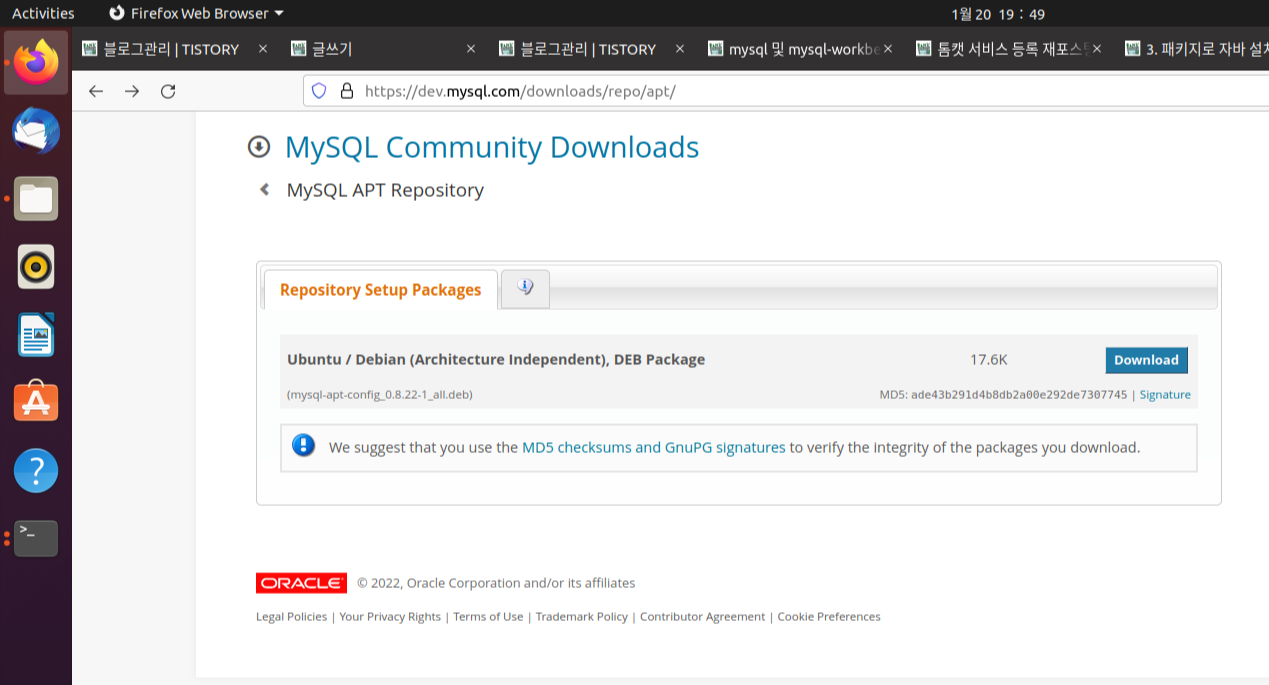The height and width of the screenshot is (685, 1269).
Task: Open the Files manager in dock
Action: tap(36, 198)
